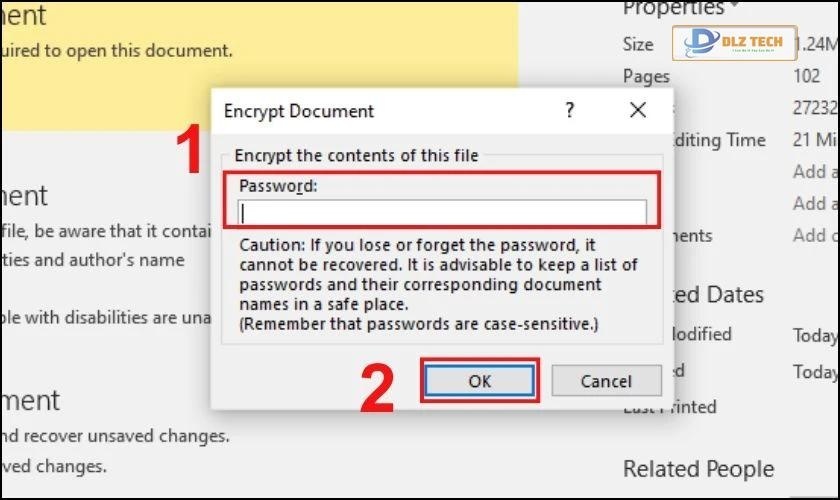Click the Related People heading
Screen dimensions: 840x500
click(x=698, y=469)
